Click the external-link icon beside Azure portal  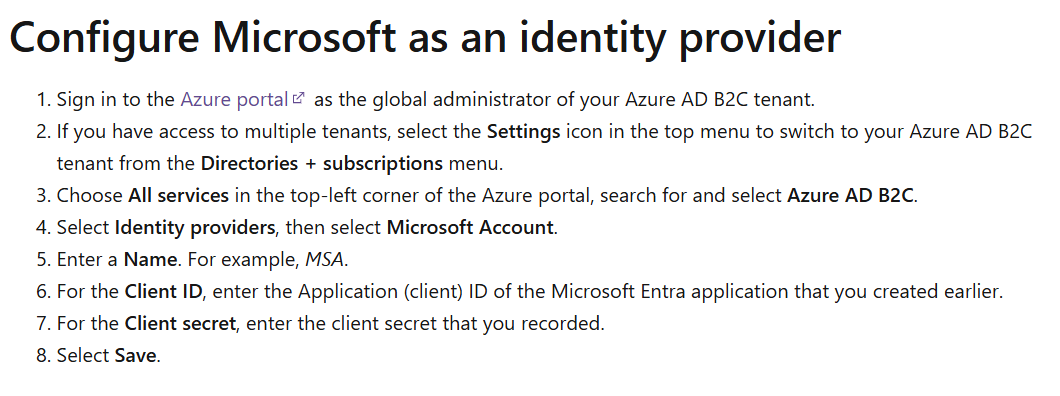[x=298, y=98]
